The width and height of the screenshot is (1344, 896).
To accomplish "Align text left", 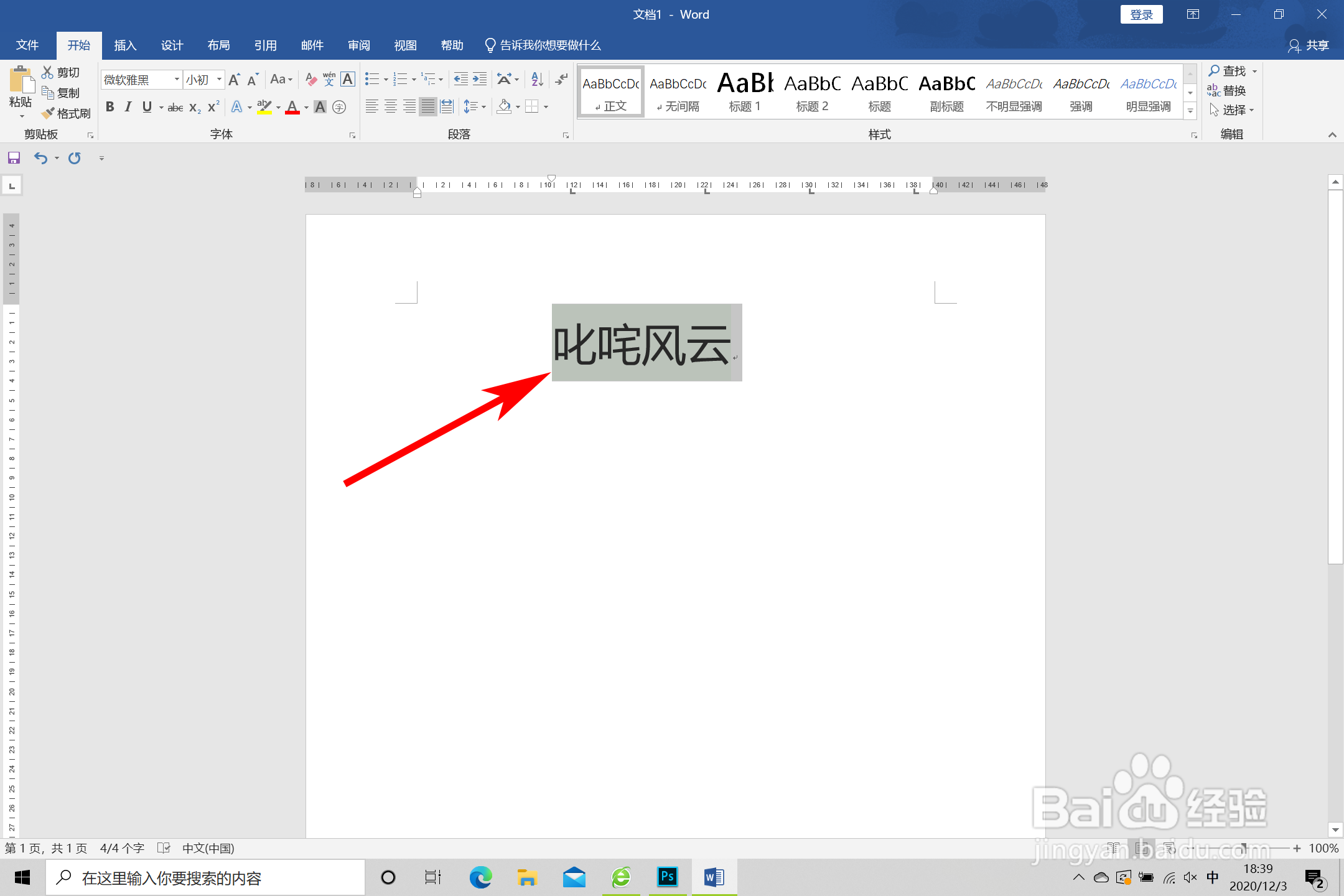I will point(371,107).
